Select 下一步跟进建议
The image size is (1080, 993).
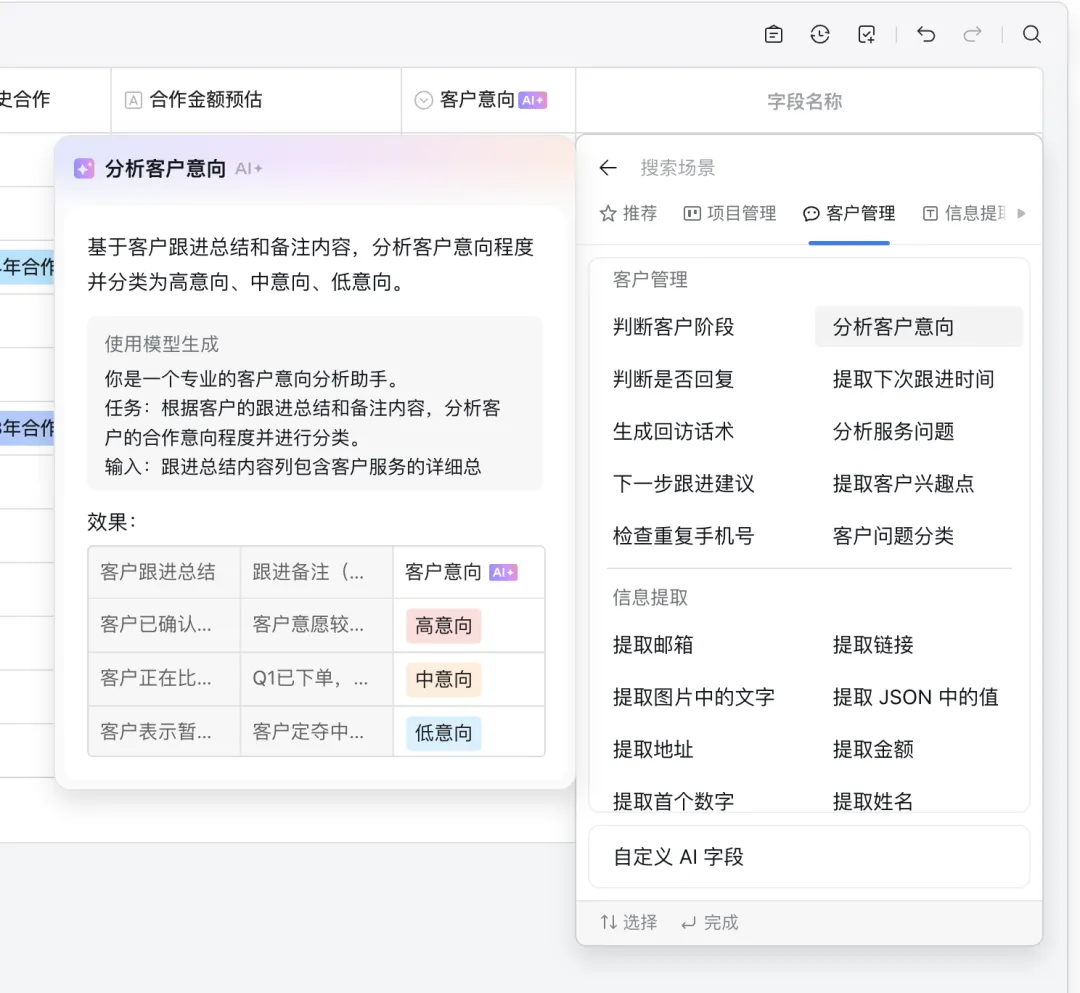click(x=684, y=484)
